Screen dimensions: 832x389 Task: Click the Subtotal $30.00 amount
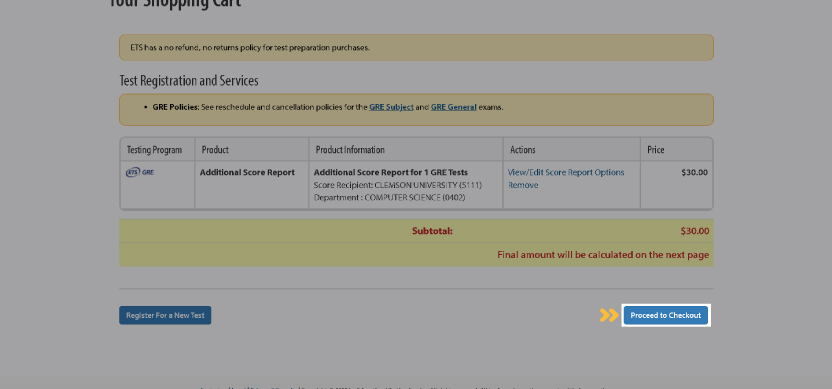(695, 231)
